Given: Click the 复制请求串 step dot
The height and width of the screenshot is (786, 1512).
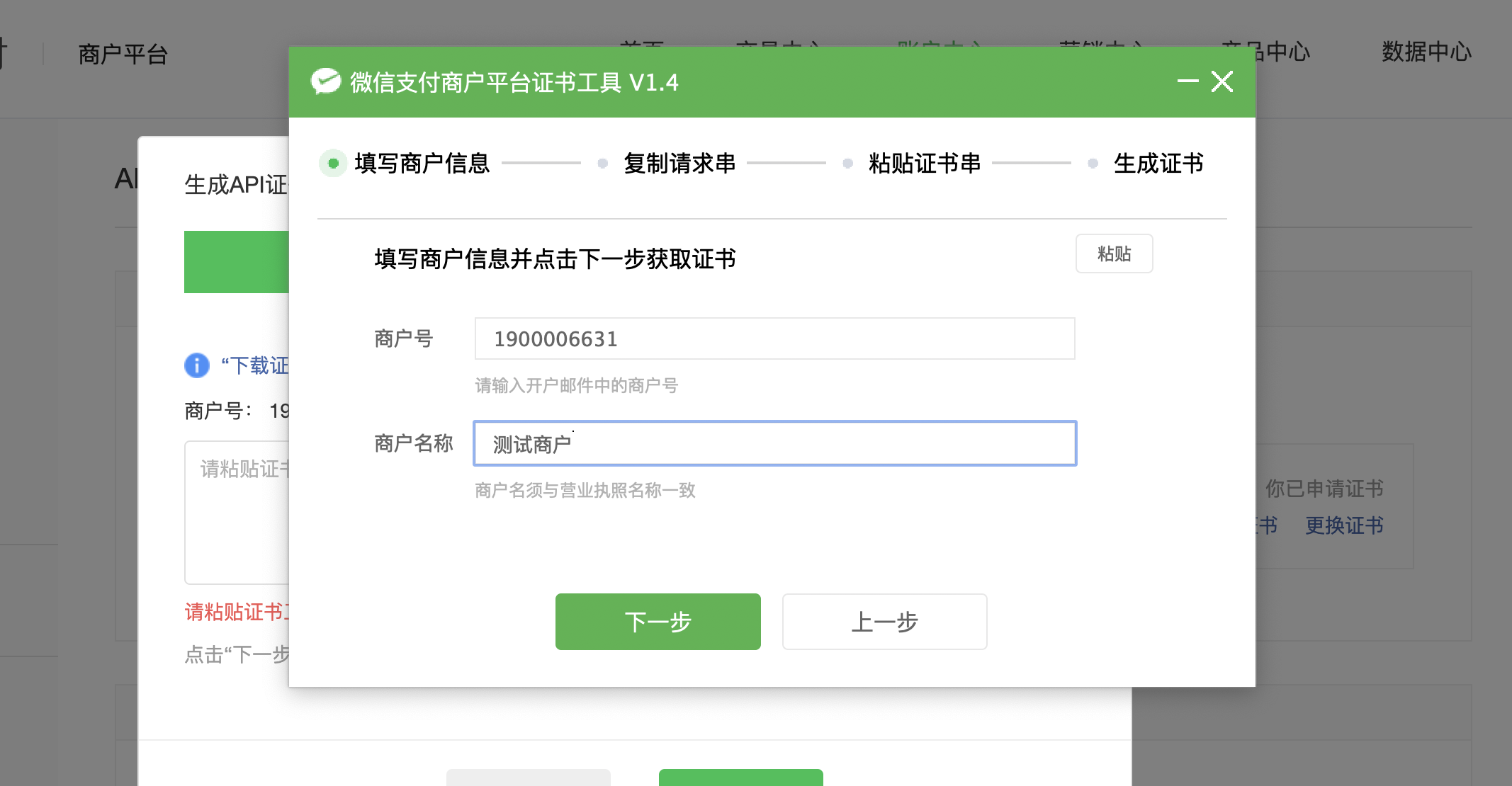Looking at the screenshot, I should click(603, 164).
